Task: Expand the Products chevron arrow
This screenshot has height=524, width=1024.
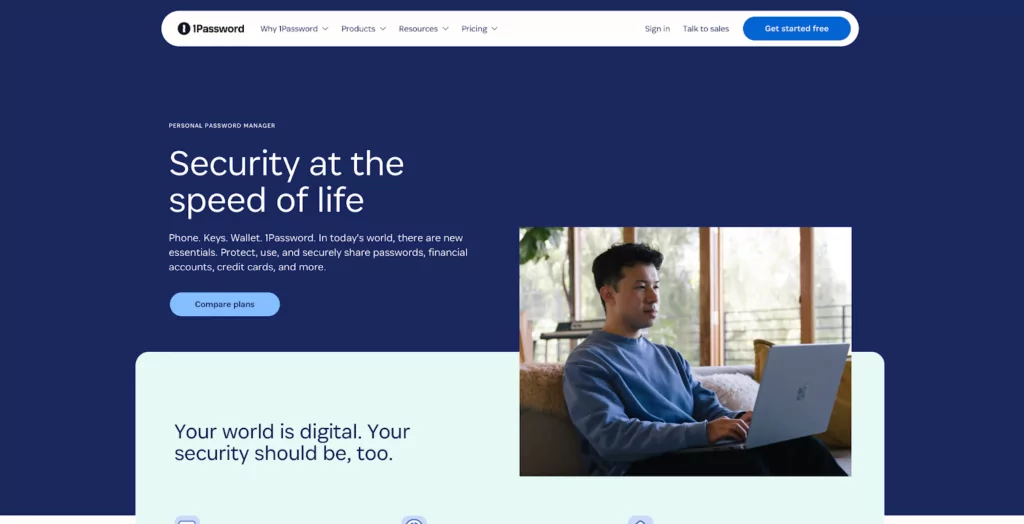Action: [x=383, y=29]
